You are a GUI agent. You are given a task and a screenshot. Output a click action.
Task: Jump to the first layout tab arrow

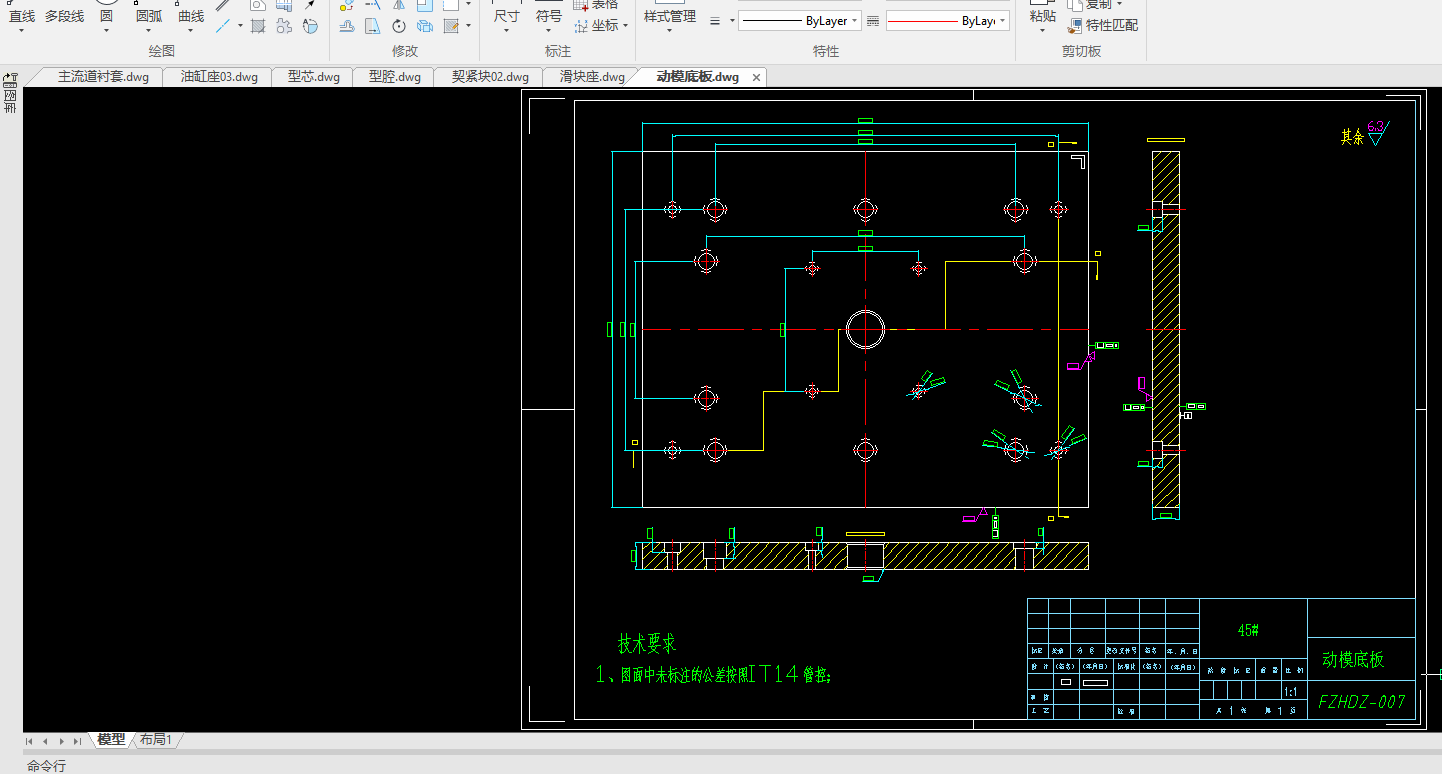click(29, 741)
